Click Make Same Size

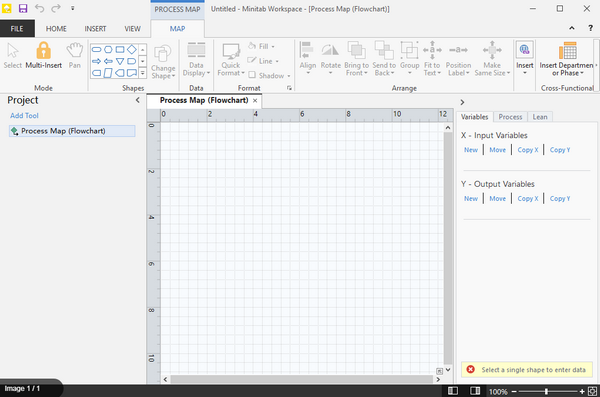[492, 58]
